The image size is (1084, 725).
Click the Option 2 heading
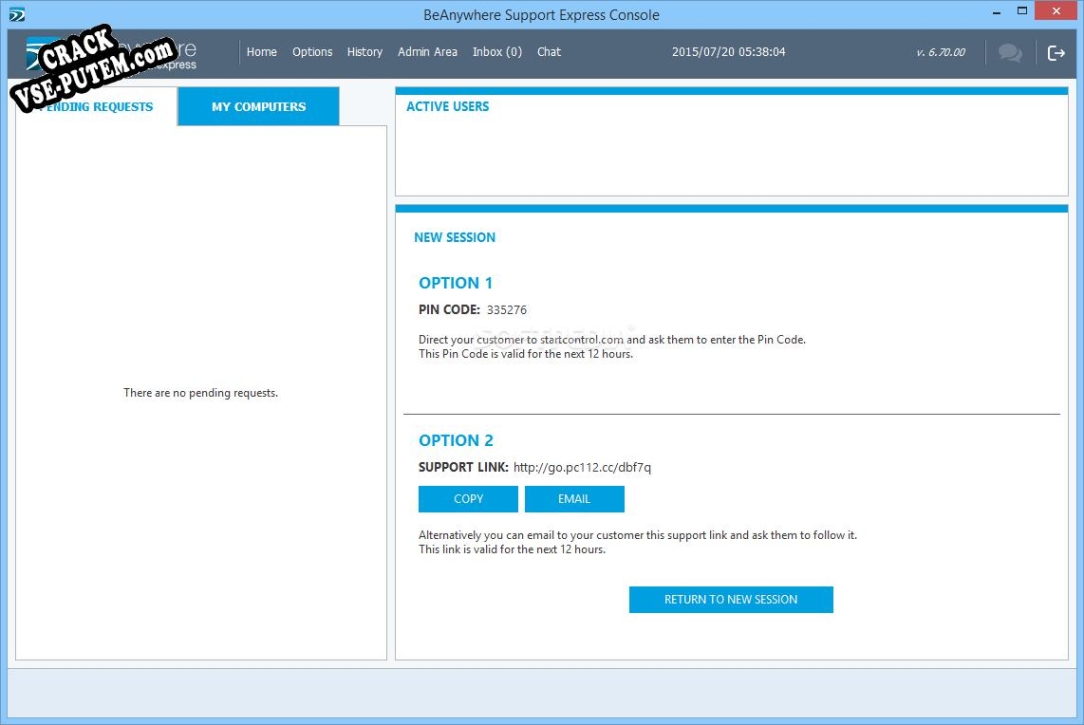coord(456,440)
